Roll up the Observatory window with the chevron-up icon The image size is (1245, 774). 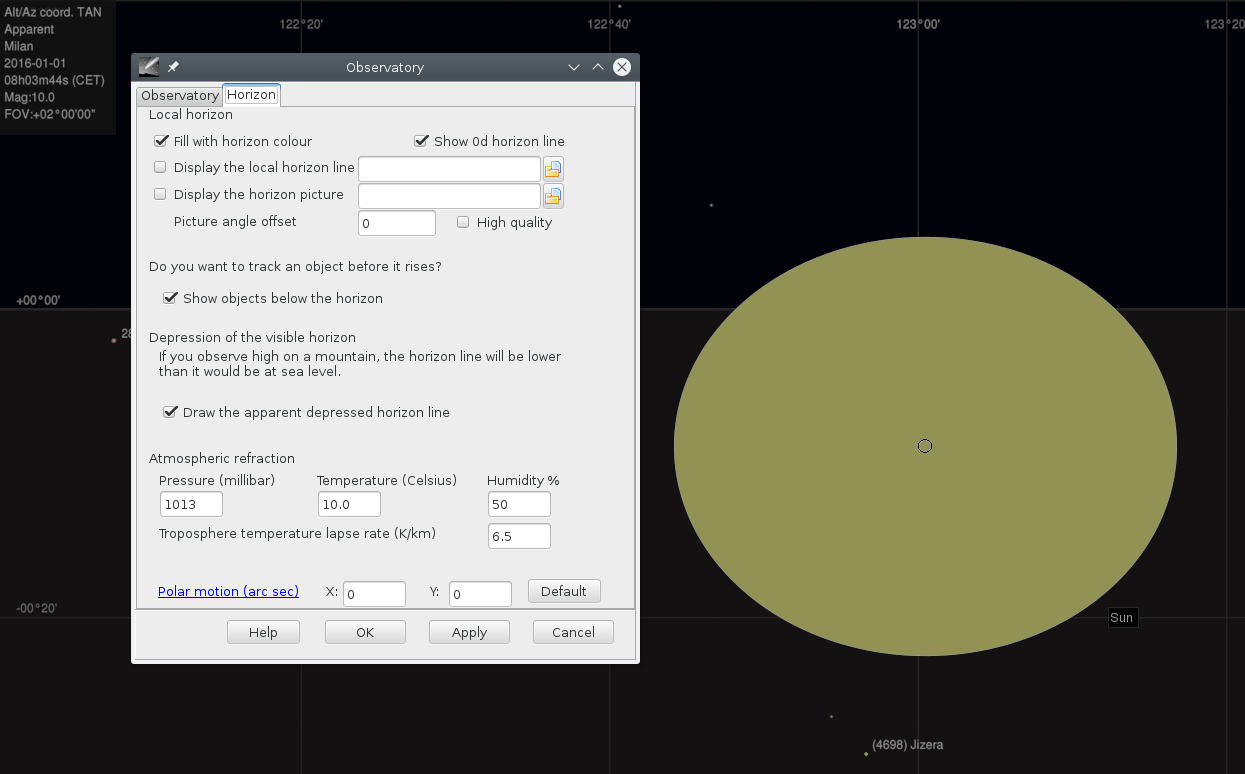pyautogui.click(x=598, y=67)
